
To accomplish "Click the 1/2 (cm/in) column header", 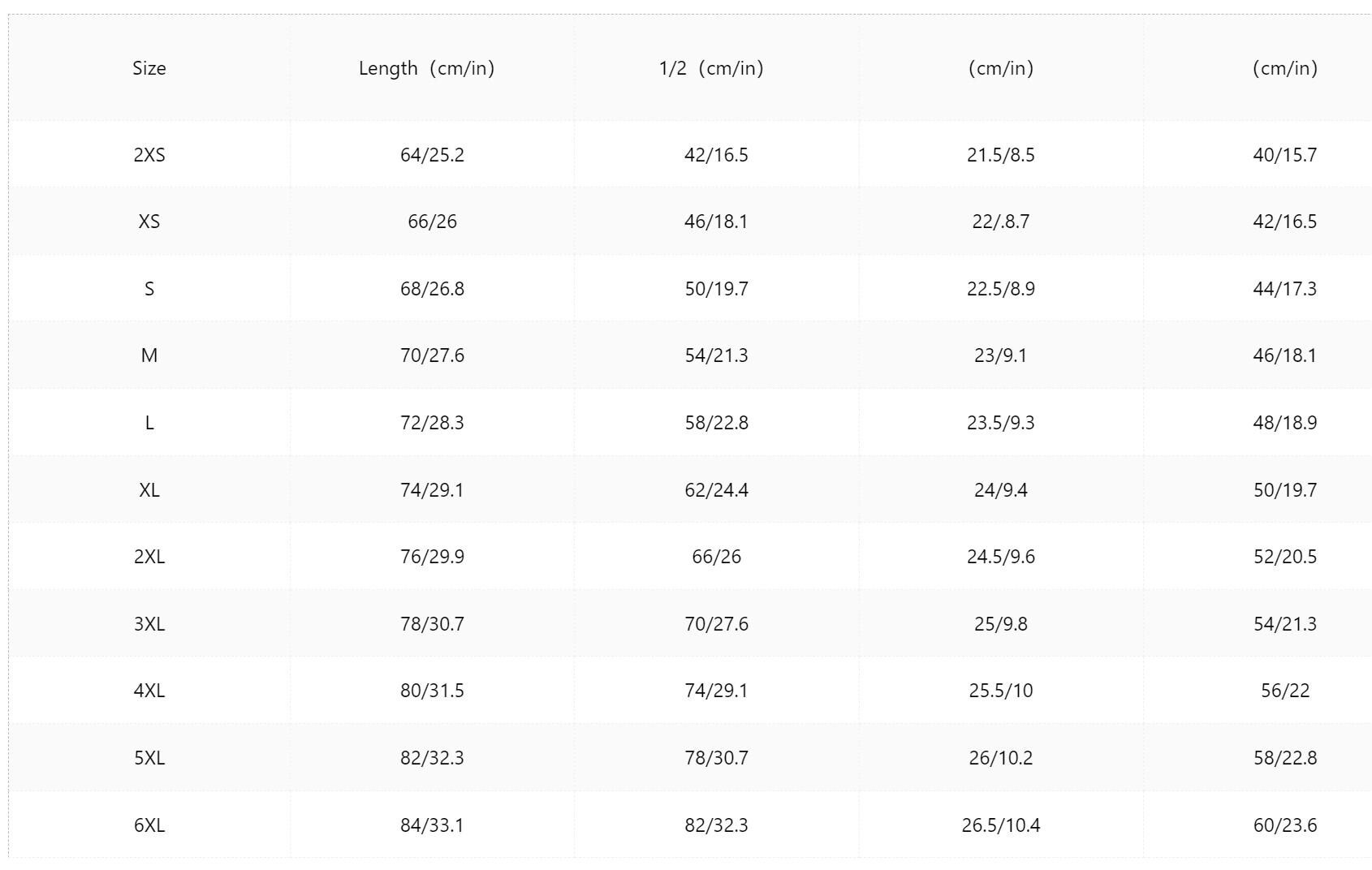I will point(711,68).
